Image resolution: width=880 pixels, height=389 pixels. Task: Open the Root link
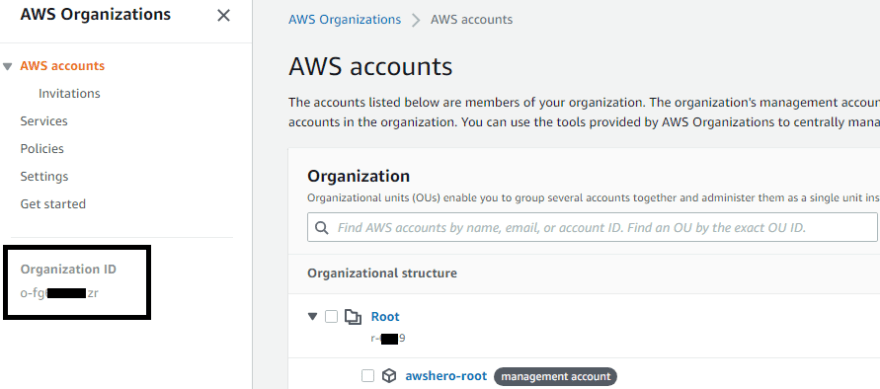coord(385,317)
